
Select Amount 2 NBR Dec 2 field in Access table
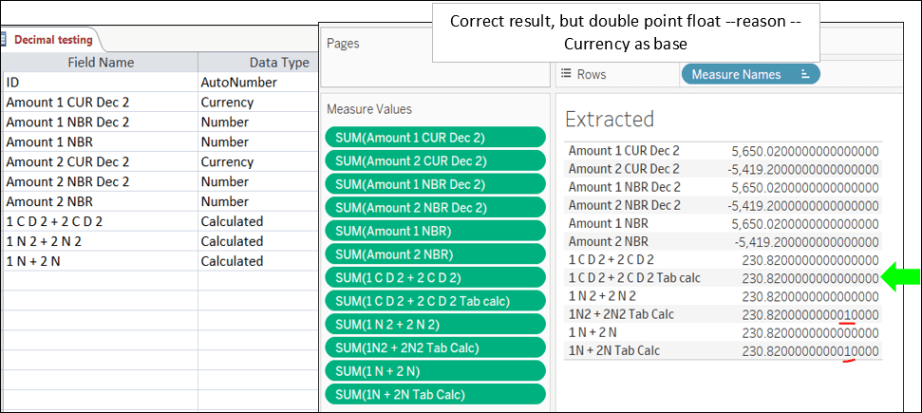[101, 182]
